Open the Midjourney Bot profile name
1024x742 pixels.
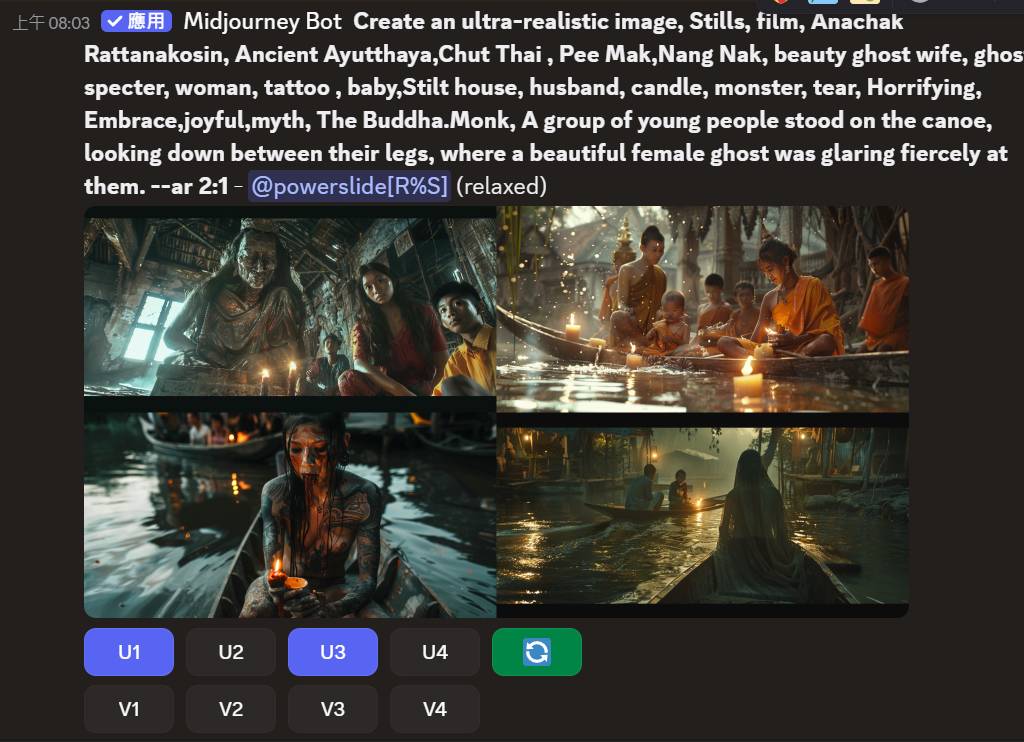point(263,22)
